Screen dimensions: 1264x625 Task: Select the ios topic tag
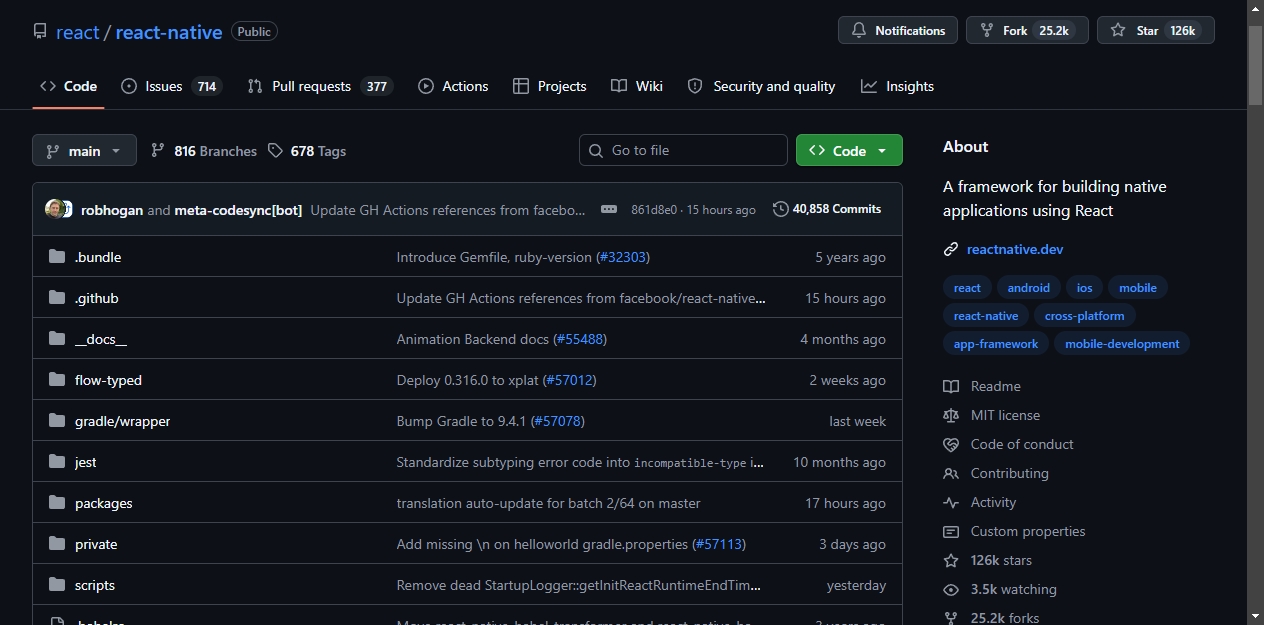click(x=1084, y=288)
